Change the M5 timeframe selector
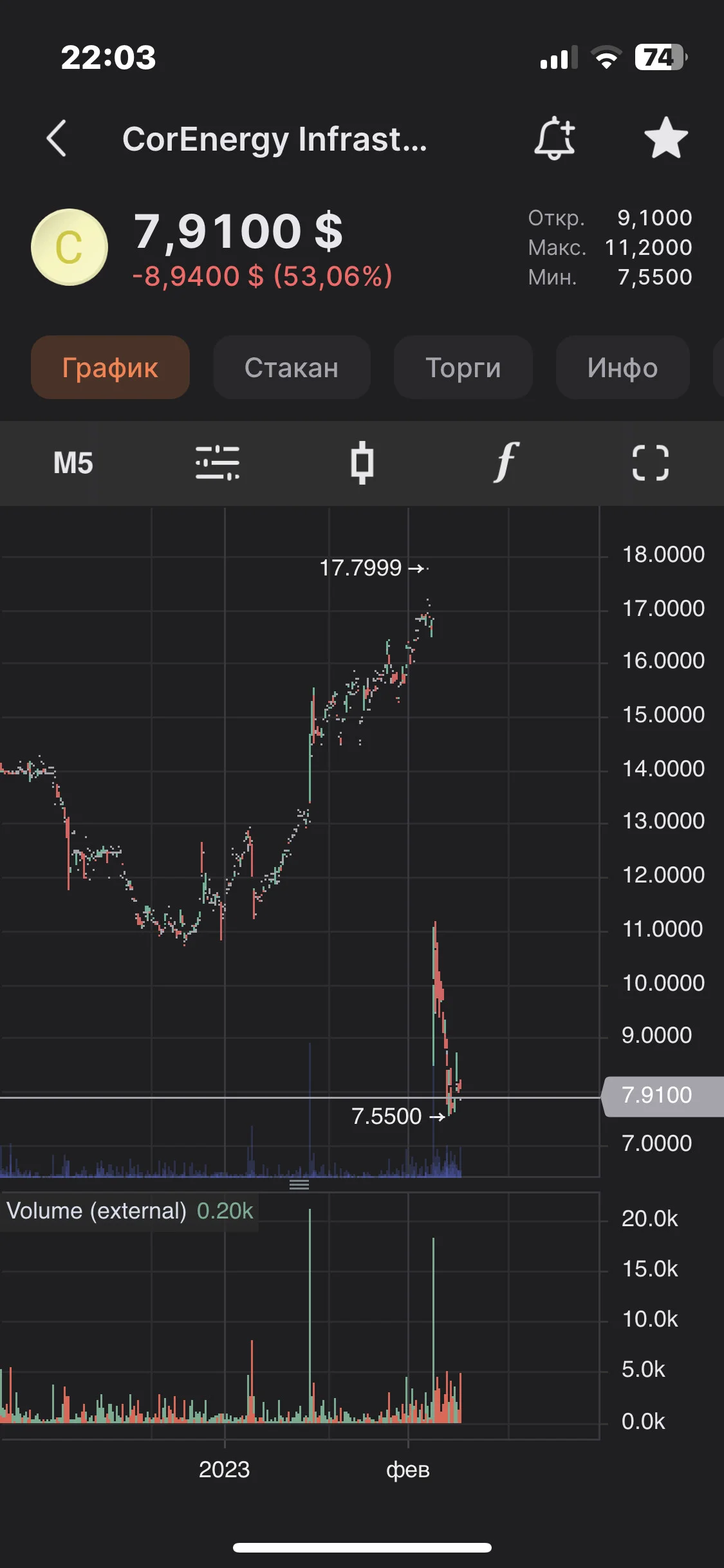This screenshot has width=724, height=1568. [73, 463]
